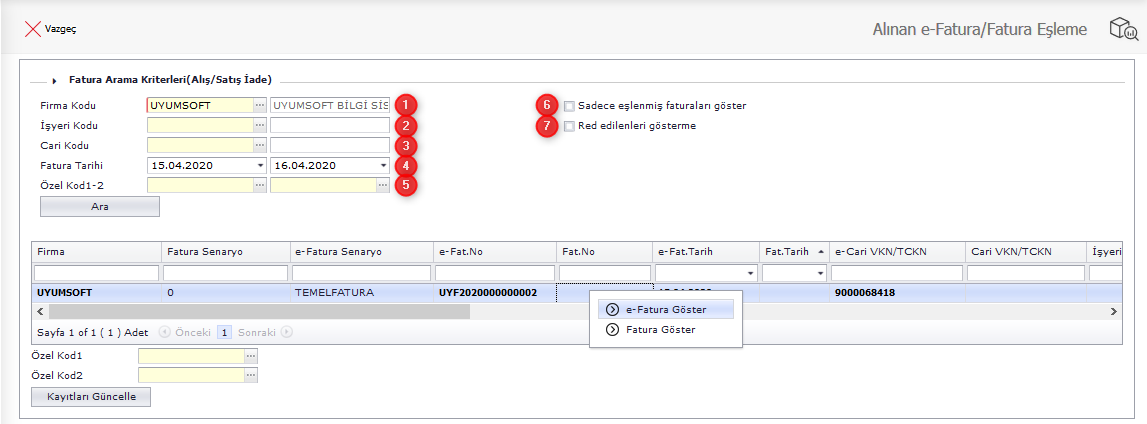Open the Fatura Tarihi start date dropdown
This screenshot has width=1147, height=424.
pyautogui.click(x=260, y=165)
